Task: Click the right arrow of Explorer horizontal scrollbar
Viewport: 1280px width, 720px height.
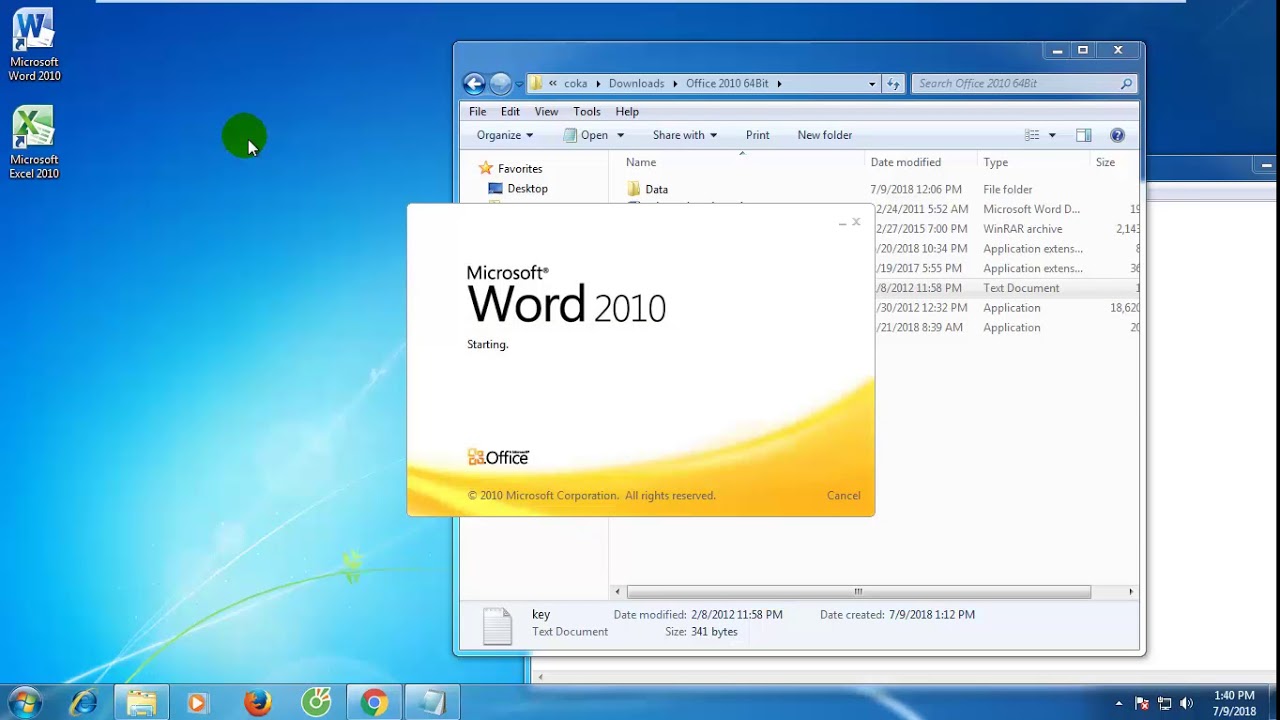Action: [x=1131, y=592]
